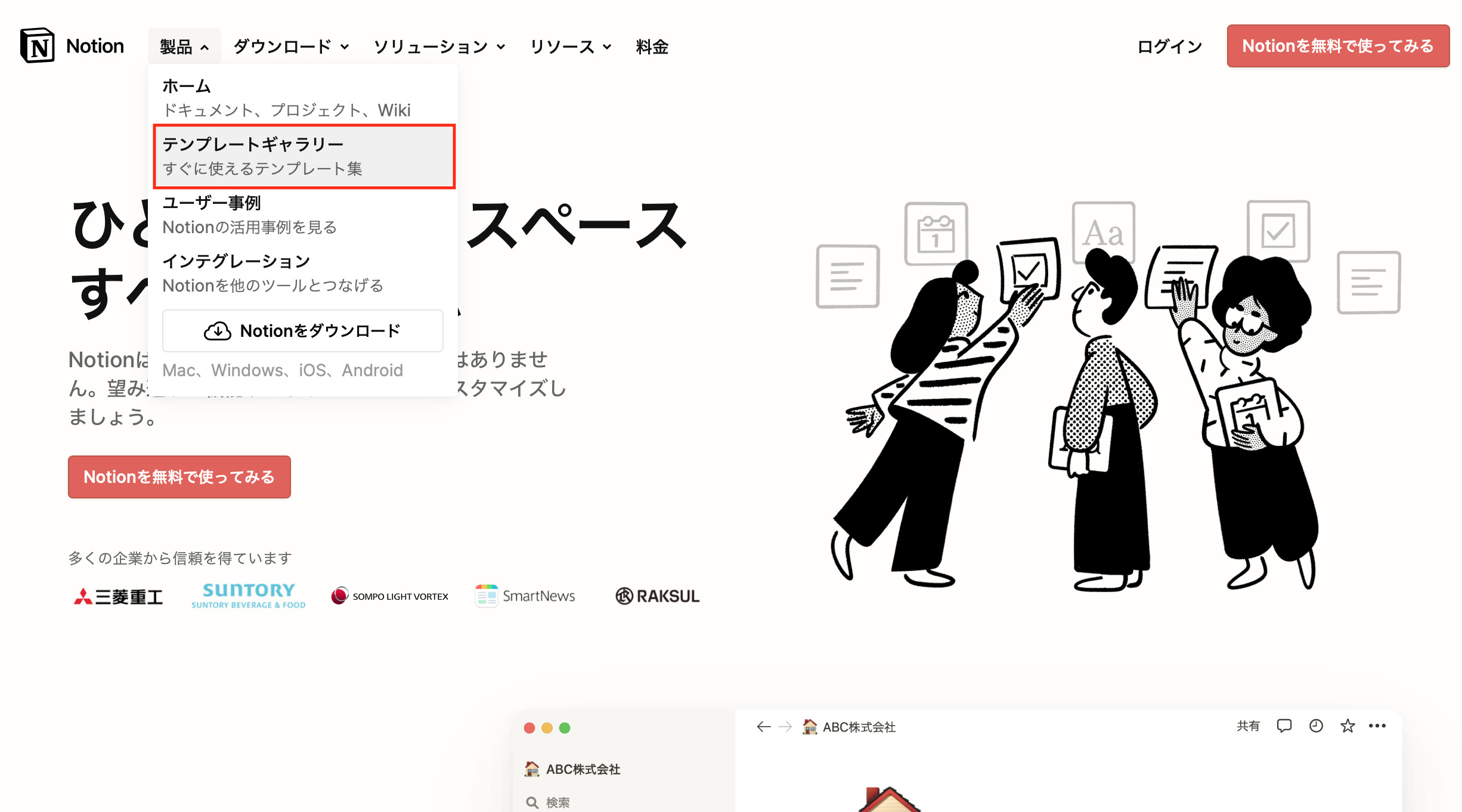1462x812 pixels.
Task: Click the Notion logo icon
Action: tap(37, 45)
